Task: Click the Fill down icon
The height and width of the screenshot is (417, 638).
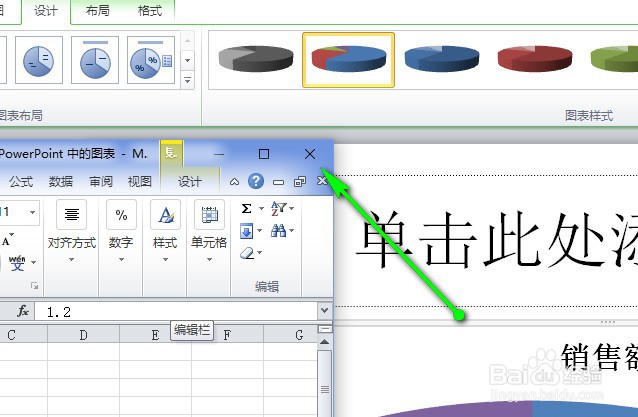Action: tap(247, 231)
